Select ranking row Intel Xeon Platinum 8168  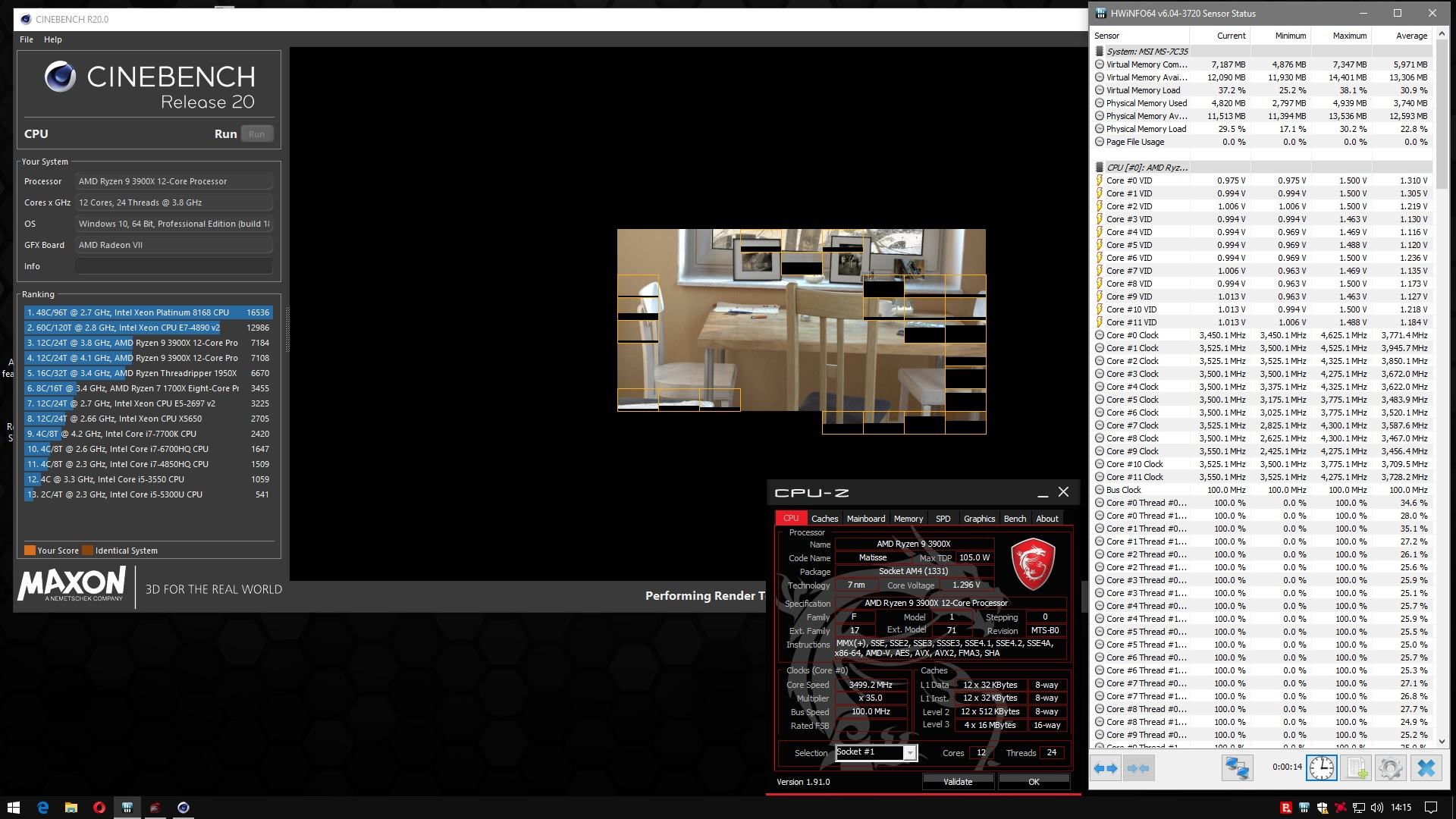tap(148, 312)
